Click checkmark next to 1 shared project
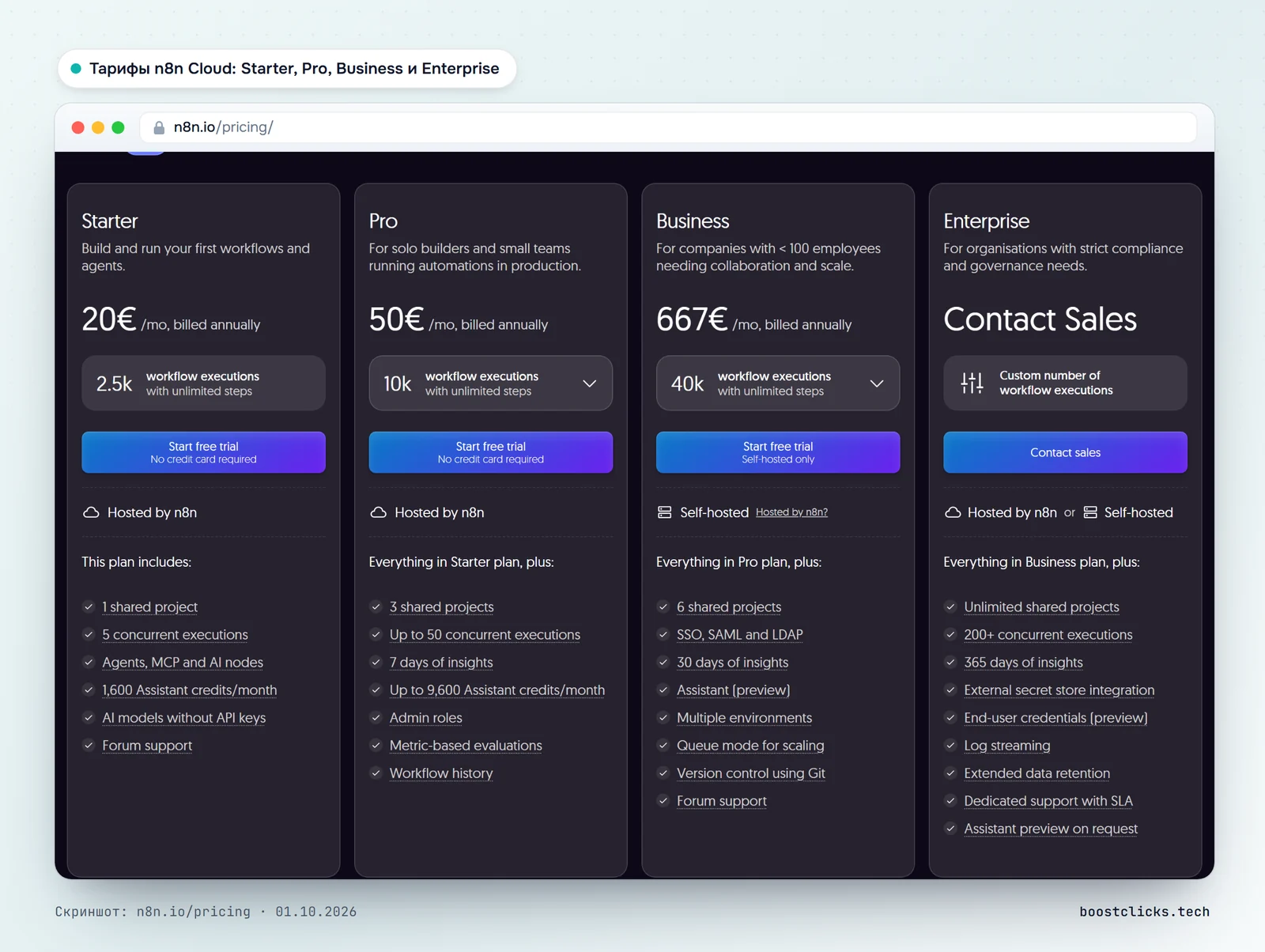 click(89, 606)
